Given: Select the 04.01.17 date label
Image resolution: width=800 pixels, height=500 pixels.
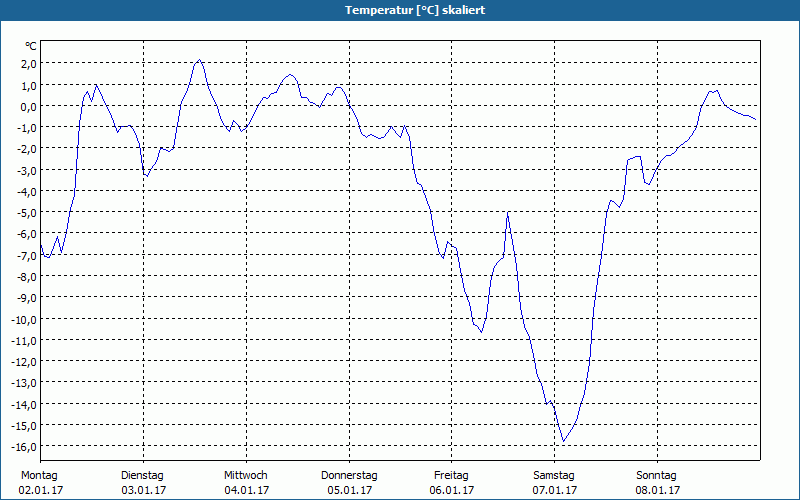Looking at the screenshot, I should point(247,490).
